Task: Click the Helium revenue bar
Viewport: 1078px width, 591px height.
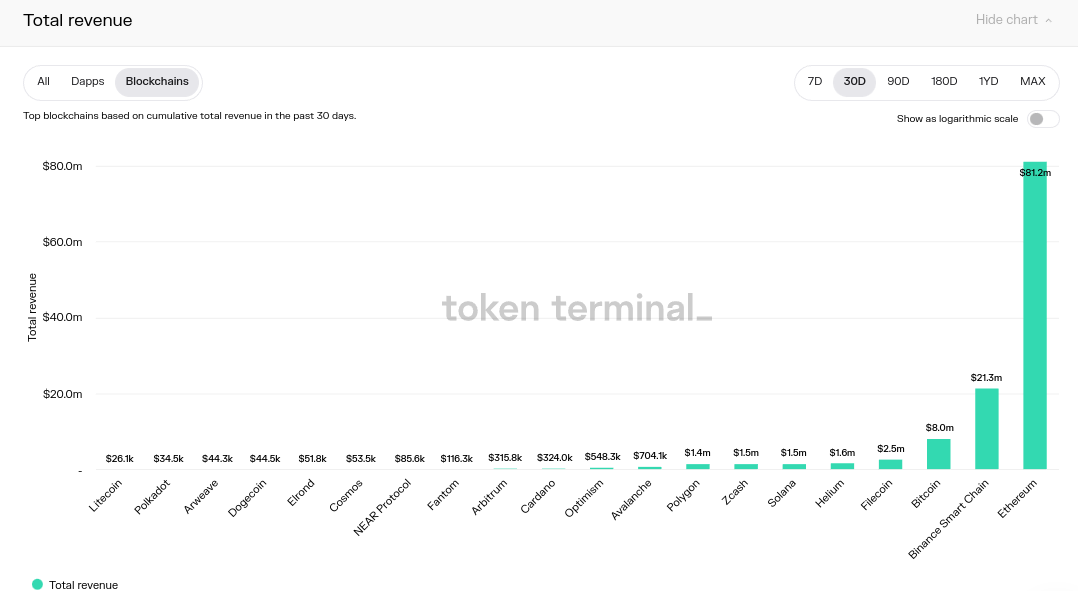Action: tap(842, 466)
